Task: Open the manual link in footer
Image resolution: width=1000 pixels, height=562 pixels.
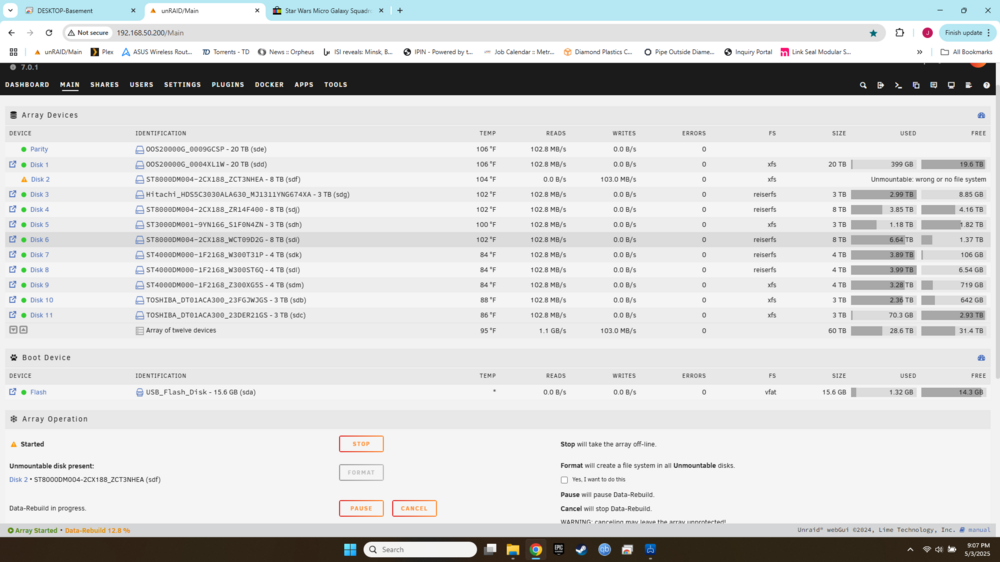Action: (x=980, y=530)
